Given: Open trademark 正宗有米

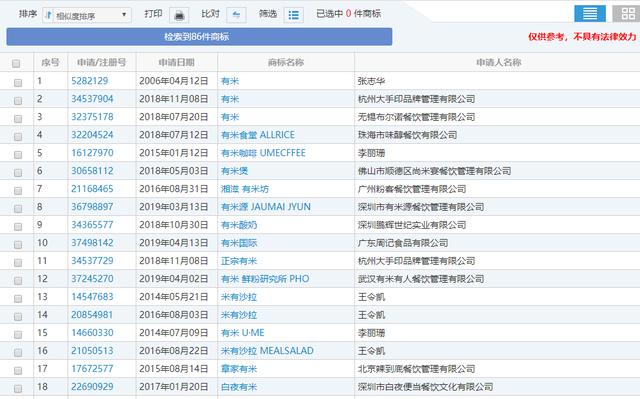Looking at the screenshot, I should 239,261.
